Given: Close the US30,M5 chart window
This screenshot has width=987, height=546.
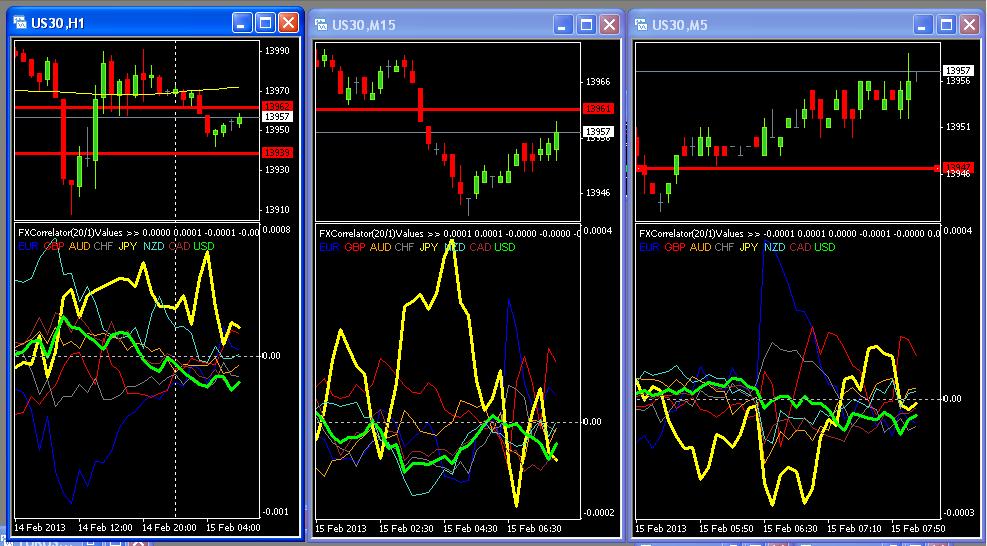Looking at the screenshot, I should 969,25.
